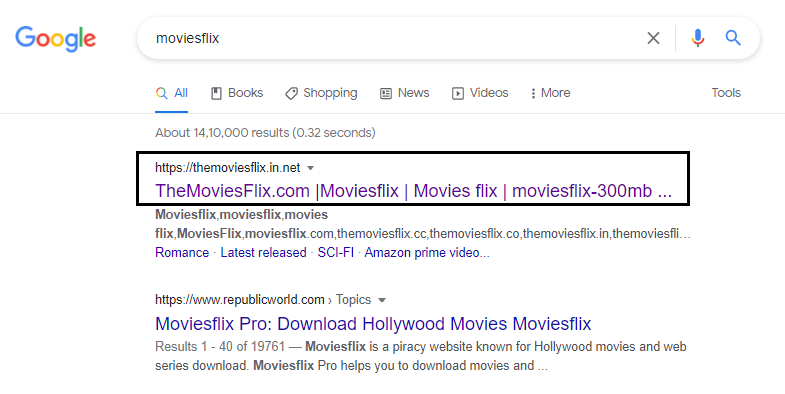The width and height of the screenshot is (785, 394).
Task: Open the TheMoviesFlix.com result title link
Action: coord(414,191)
